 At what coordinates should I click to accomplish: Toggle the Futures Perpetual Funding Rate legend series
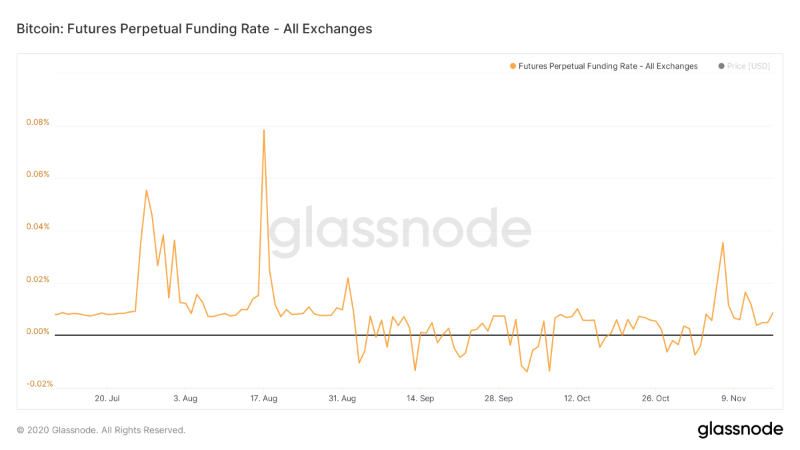pyautogui.click(x=607, y=66)
